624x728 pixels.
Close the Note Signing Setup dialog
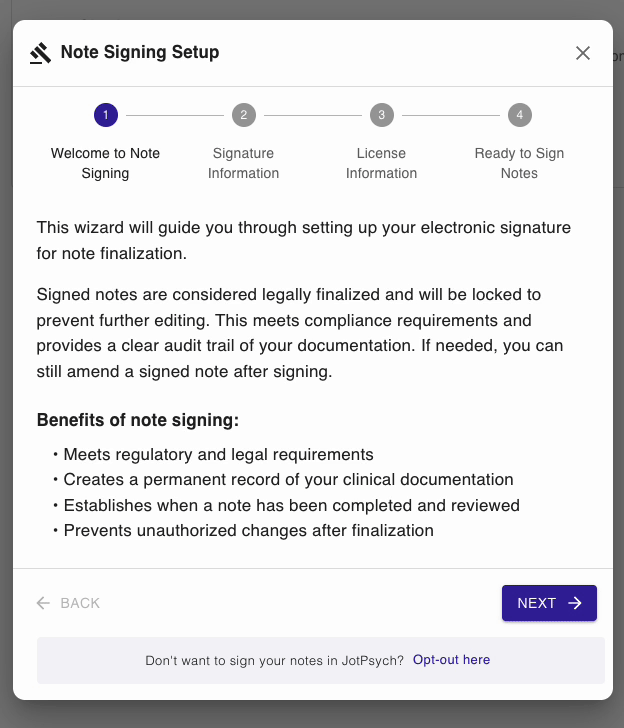(583, 53)
